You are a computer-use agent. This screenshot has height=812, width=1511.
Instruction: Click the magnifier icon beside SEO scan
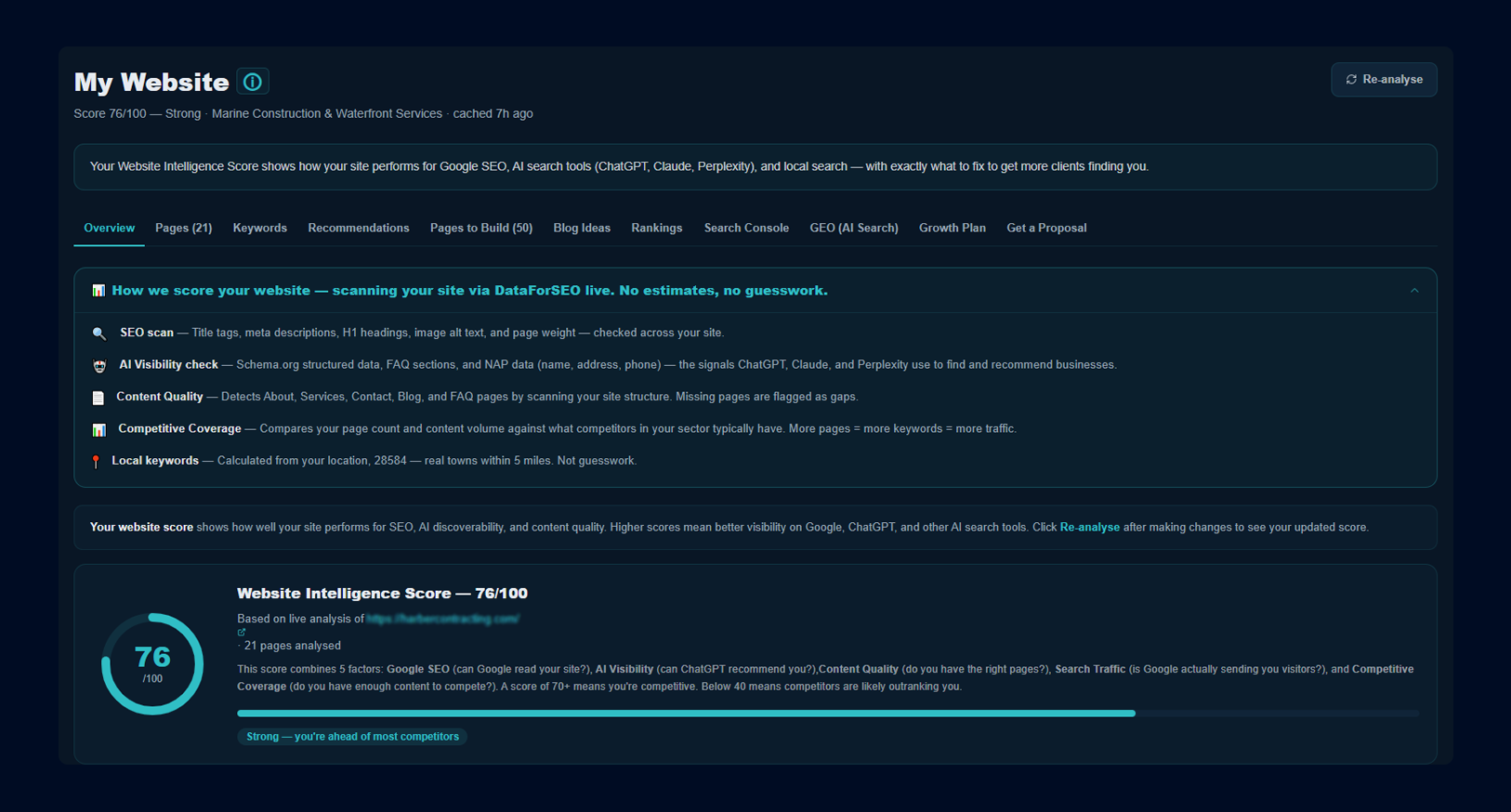[99, 334]
